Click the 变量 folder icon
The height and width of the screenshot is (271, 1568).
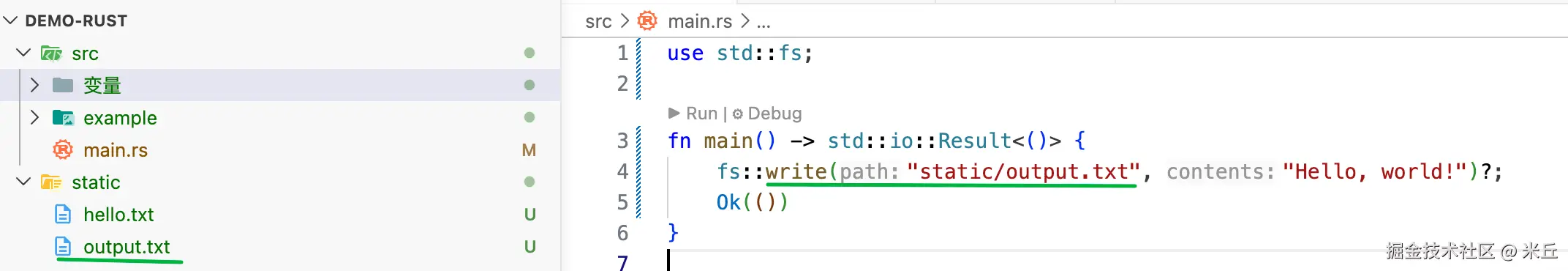63,85
